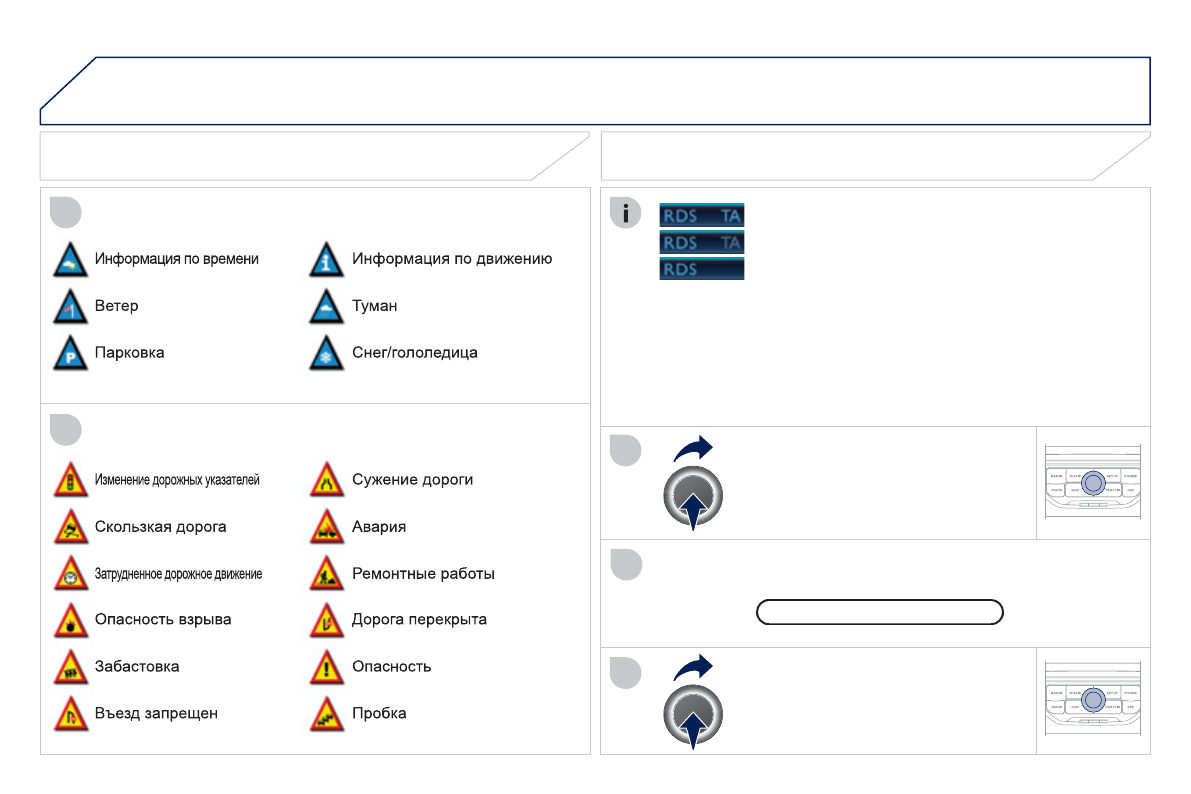1191x794 pixels.
Task: Select the Скользкая дорога slippery road sign
Action: [x=69, y=527]
